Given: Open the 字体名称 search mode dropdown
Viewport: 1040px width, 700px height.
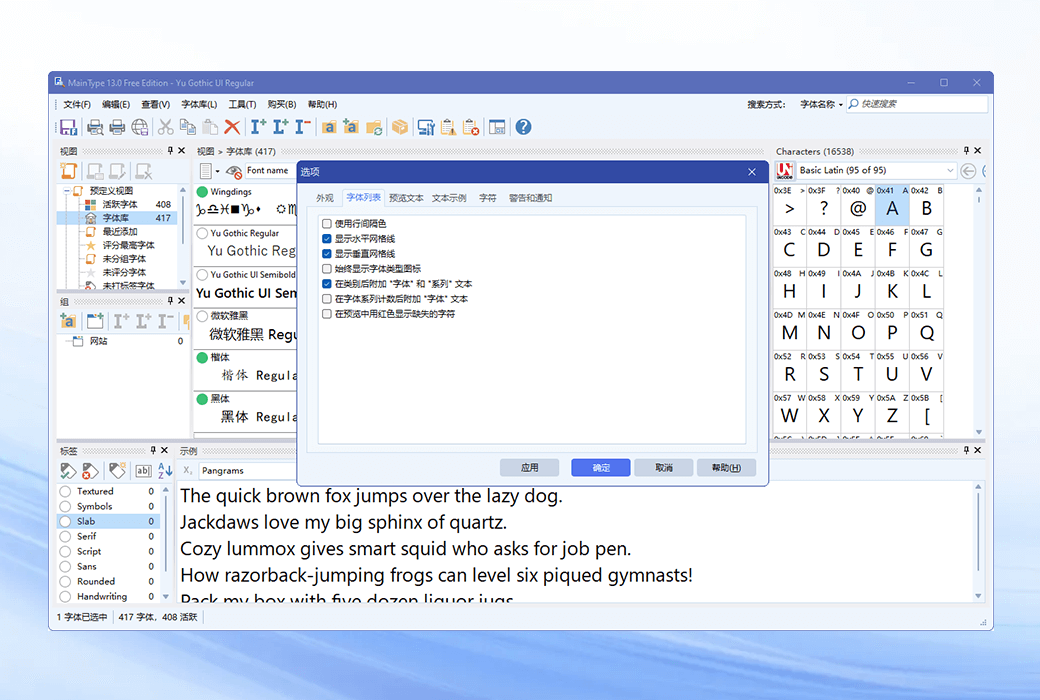Looking at the screenshot, I should pyautogui.click(x=821, y=104).
